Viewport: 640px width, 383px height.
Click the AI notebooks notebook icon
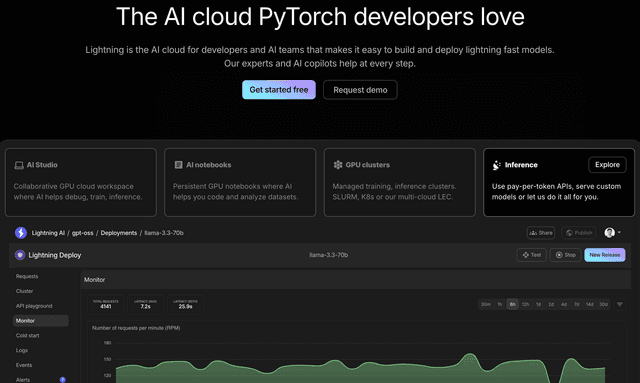coord(178,165)
